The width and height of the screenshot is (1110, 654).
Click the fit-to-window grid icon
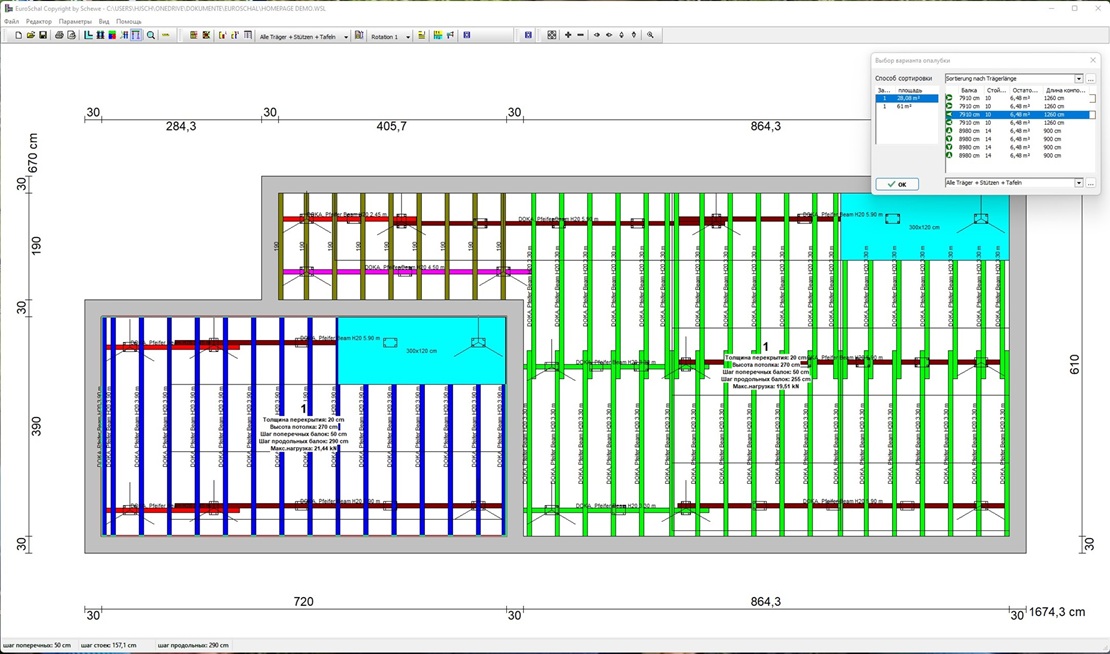[551, 35]
